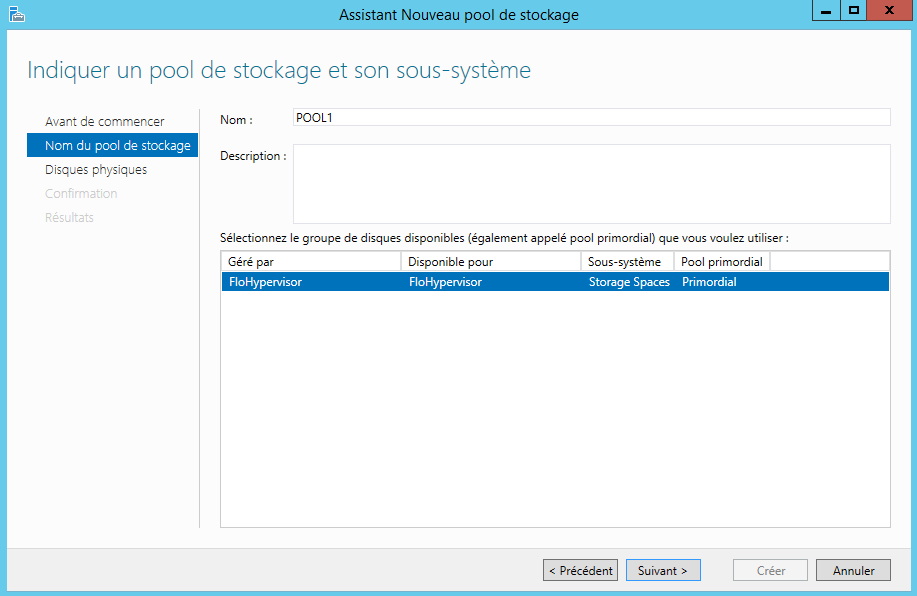Viewport: 917px width, 596px height.
Task: Click the wizard icon in title bar
Action: [x=16, y=14]
